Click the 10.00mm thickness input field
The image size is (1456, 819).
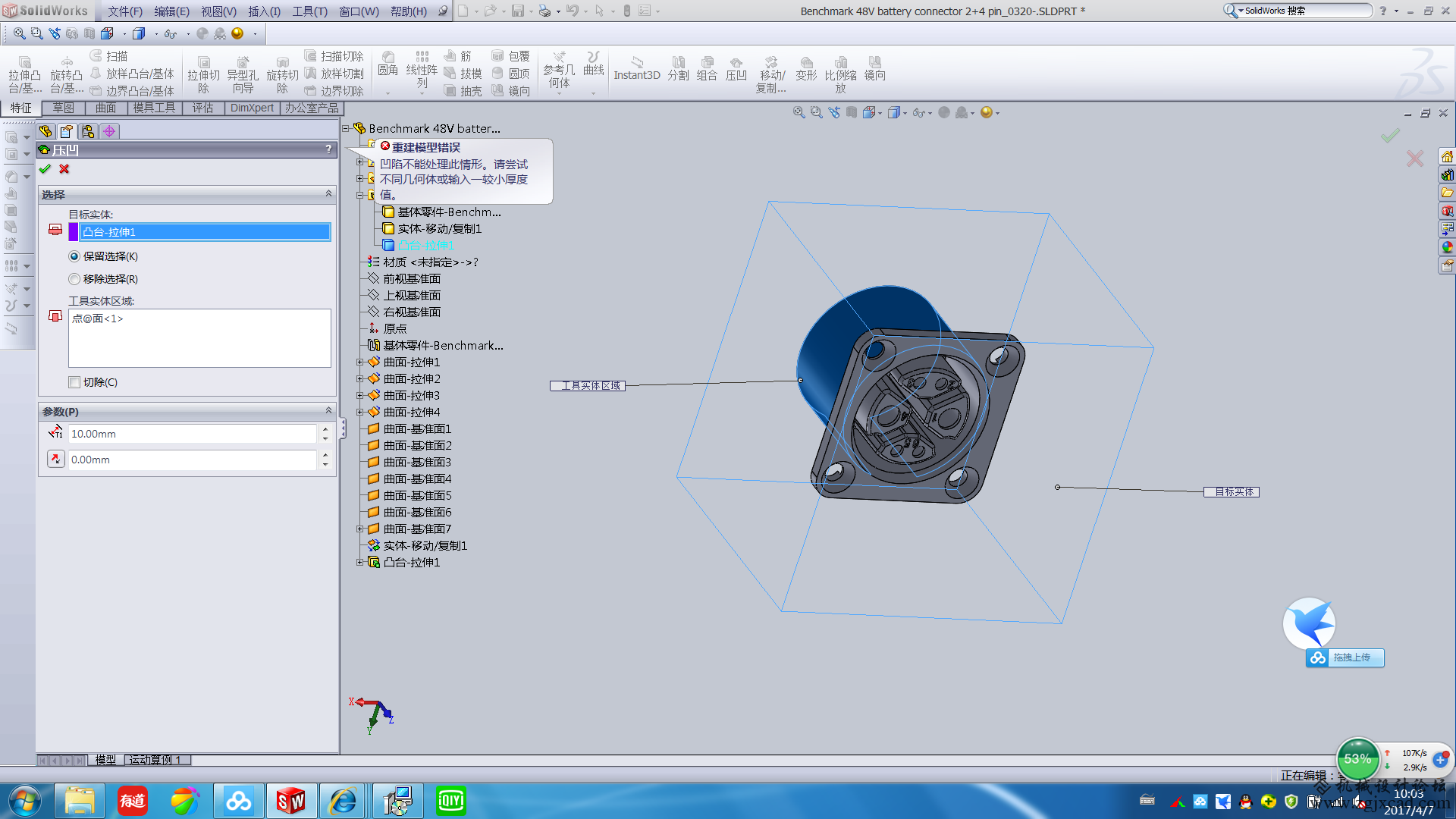tap(193, 434)
